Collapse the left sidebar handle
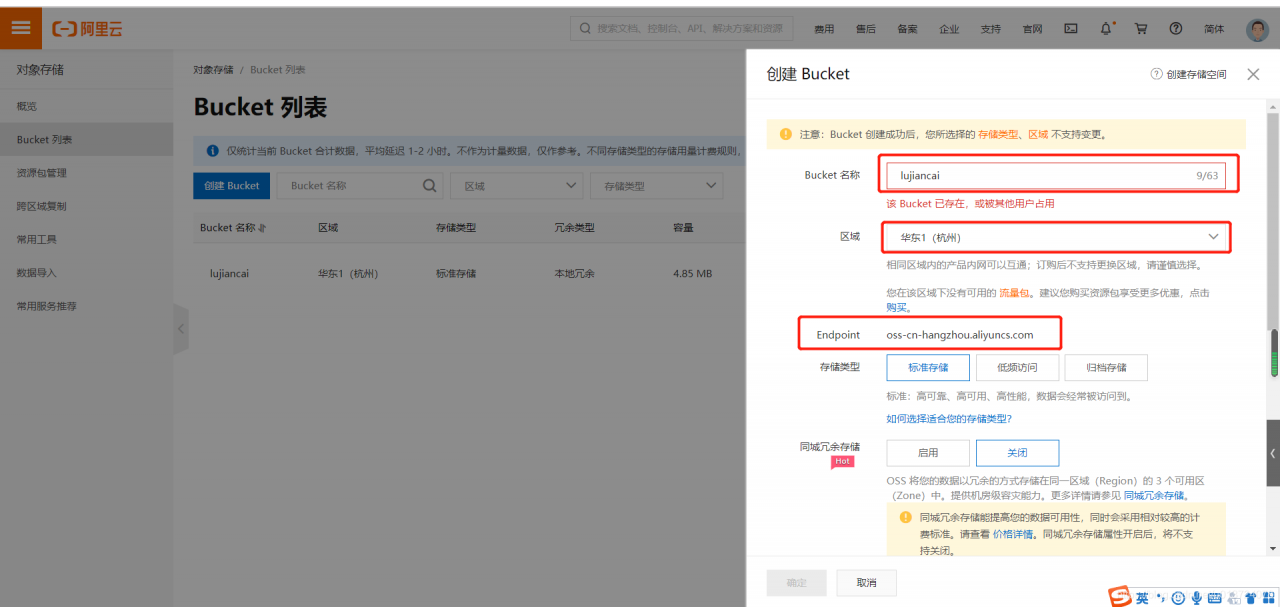This screenshot has height=607, width=1280. [x=181, y=329]
